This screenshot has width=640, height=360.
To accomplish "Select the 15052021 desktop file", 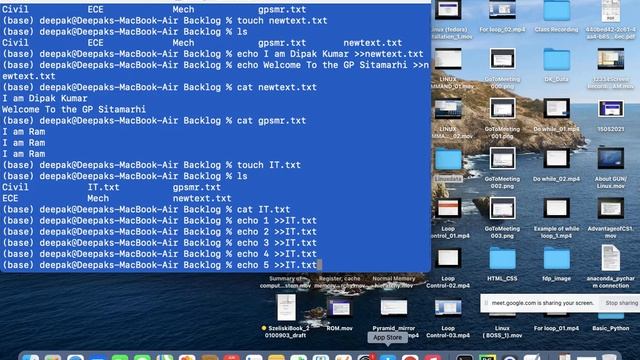I will 611,109.
